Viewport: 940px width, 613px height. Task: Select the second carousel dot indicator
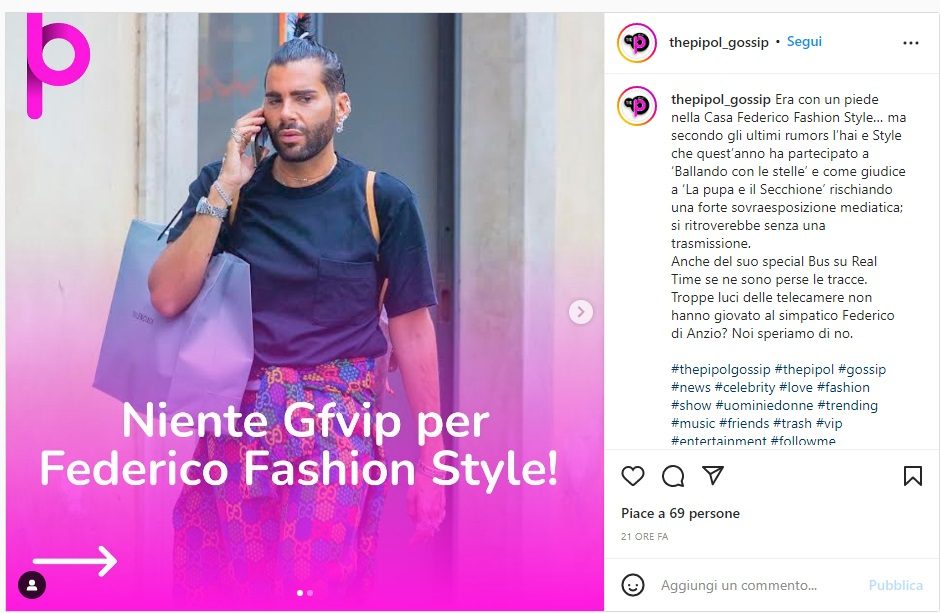tap(310, 593)
